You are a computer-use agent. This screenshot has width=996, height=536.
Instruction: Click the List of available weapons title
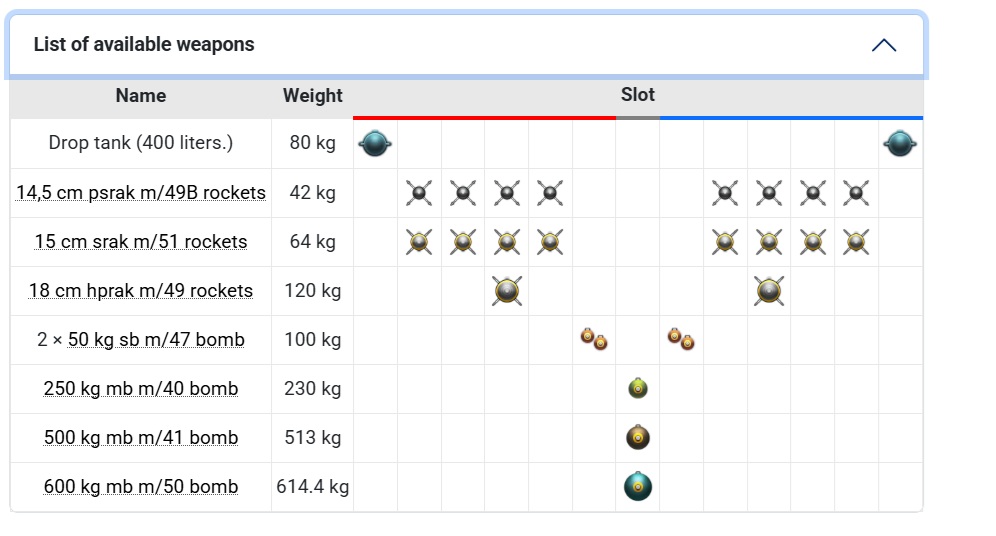(x=144, y=45)
